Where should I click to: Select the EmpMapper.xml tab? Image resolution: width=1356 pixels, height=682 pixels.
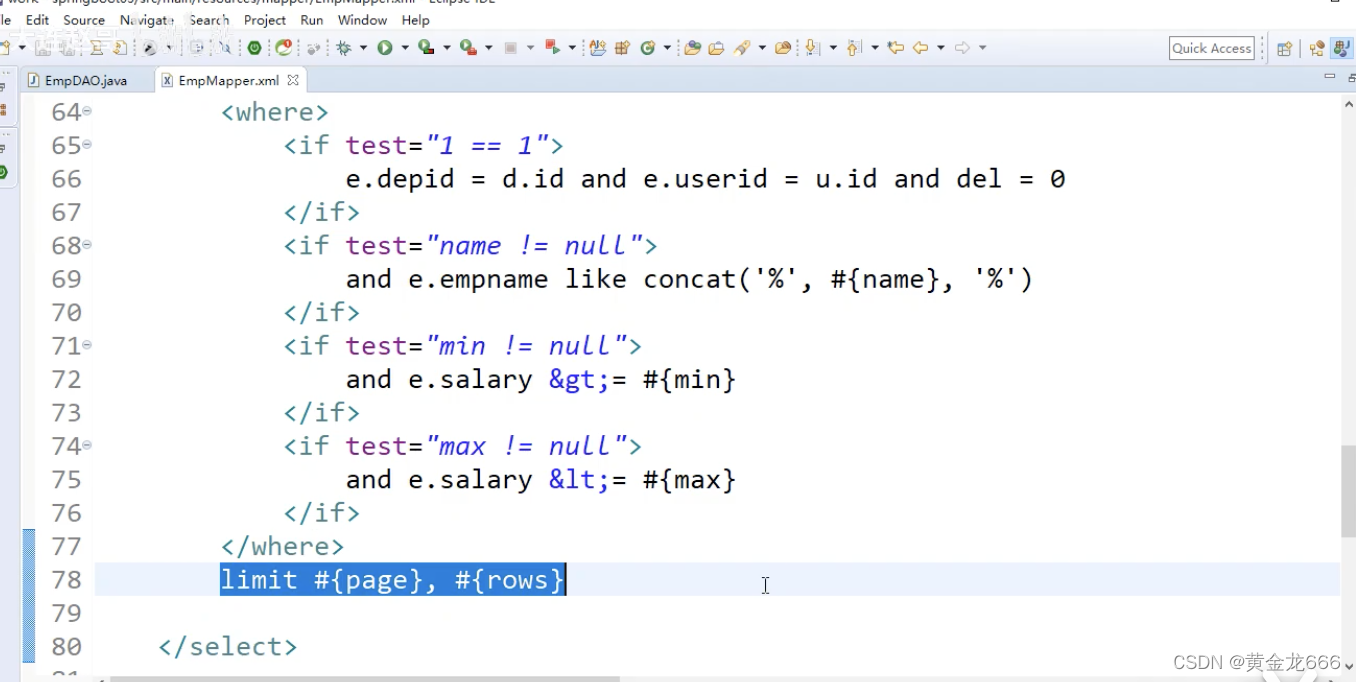click(228, 80)
